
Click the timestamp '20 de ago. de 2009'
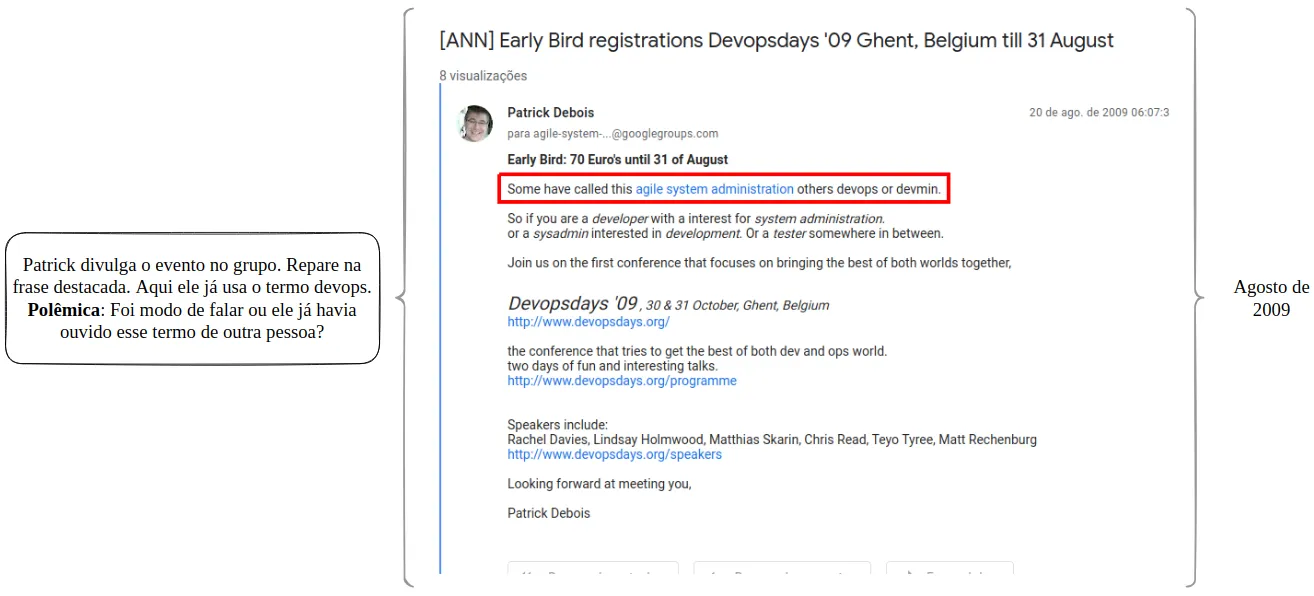[1099, 113]
